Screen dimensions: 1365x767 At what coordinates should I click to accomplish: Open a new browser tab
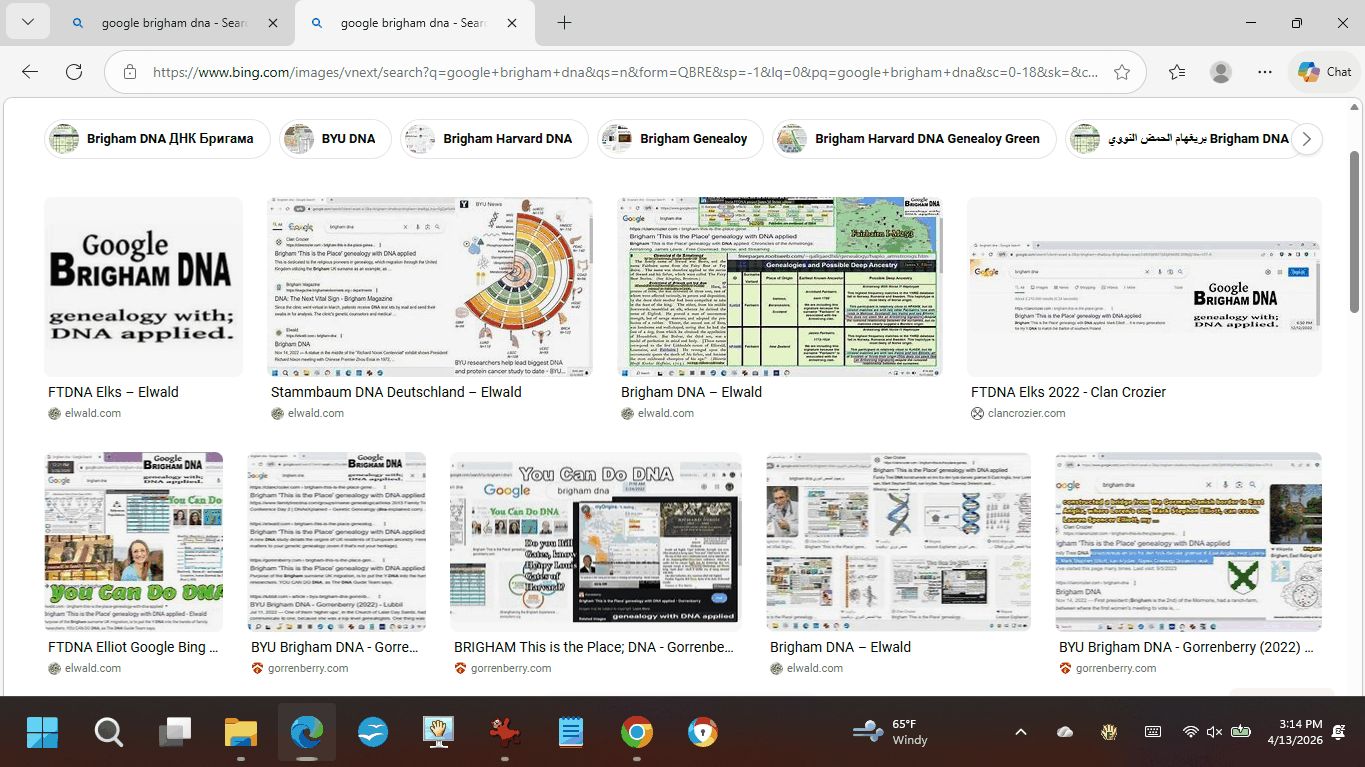[564, 23]
